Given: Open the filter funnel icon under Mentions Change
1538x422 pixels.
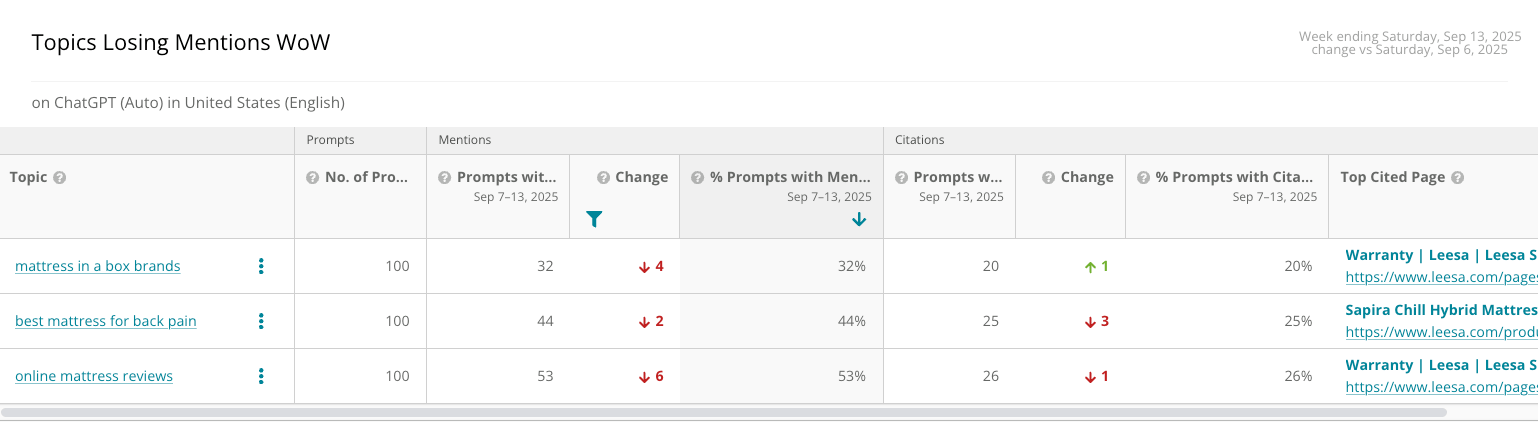Looking at the screenshot, I should [x=594, y=219].
